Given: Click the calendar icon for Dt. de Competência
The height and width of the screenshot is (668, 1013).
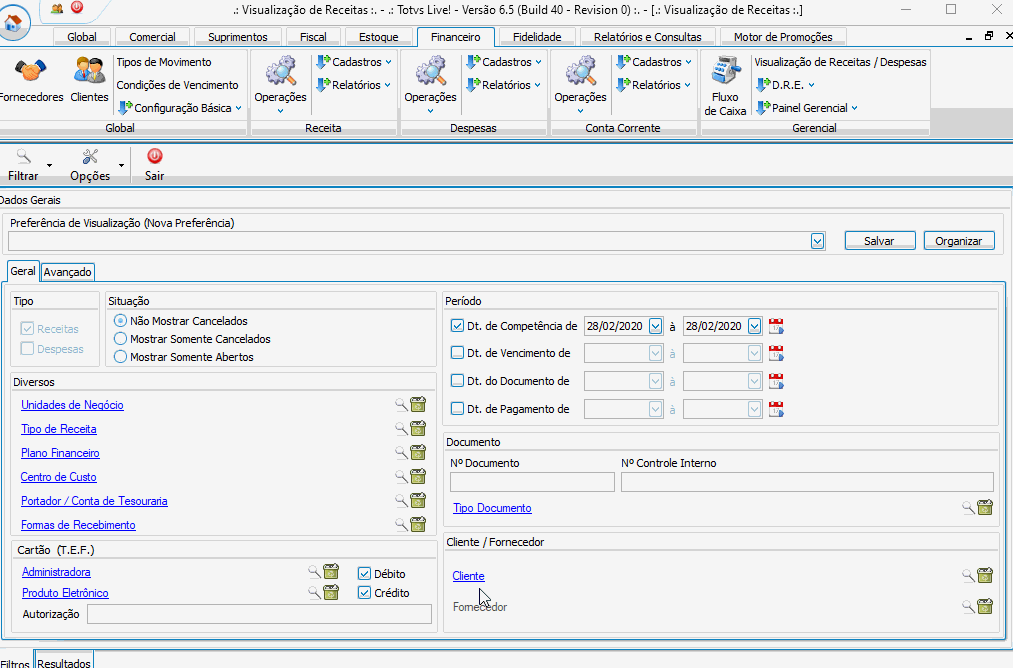Looking at the screenshot, I should tap(776, 326).
